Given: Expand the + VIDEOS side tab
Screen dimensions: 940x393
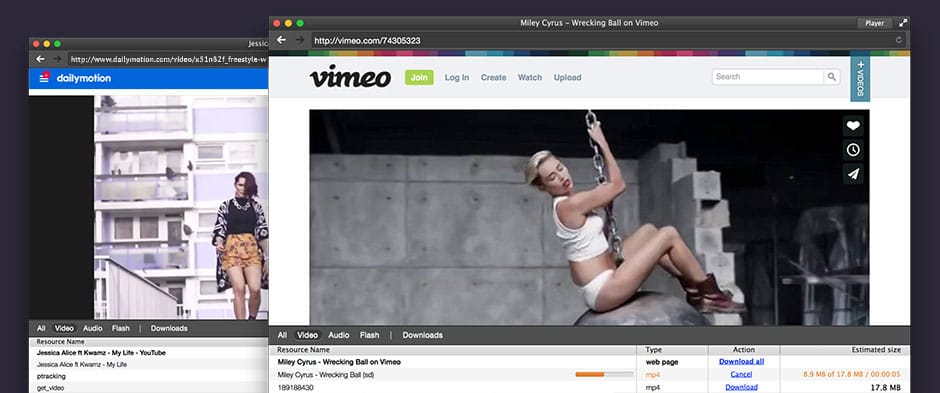Looking at the screenshot, I should coord(860,78).
